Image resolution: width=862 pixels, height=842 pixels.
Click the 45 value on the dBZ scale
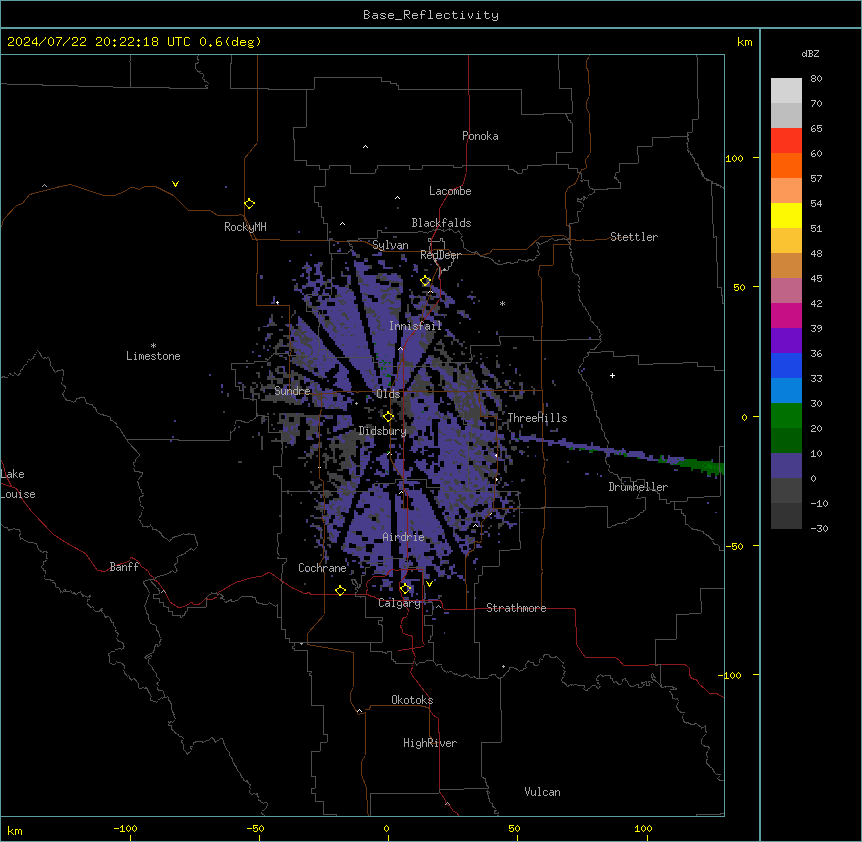(816, 279)
